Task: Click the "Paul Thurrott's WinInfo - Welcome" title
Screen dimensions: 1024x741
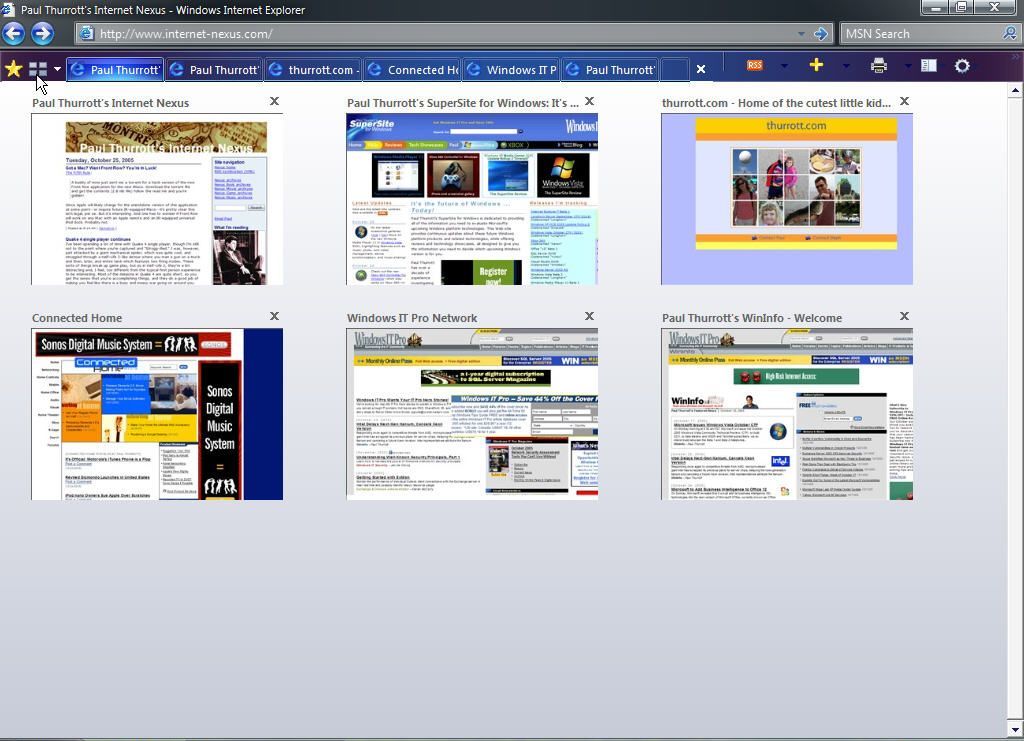Action: coord(752,318)
